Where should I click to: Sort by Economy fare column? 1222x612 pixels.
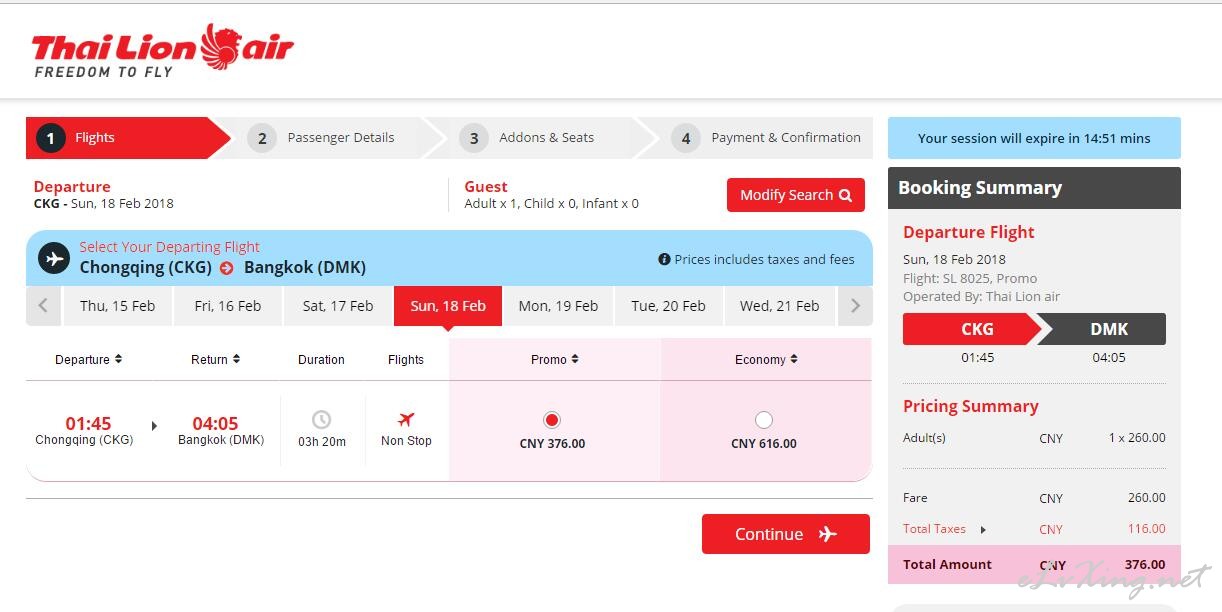(x=766, y=359)
